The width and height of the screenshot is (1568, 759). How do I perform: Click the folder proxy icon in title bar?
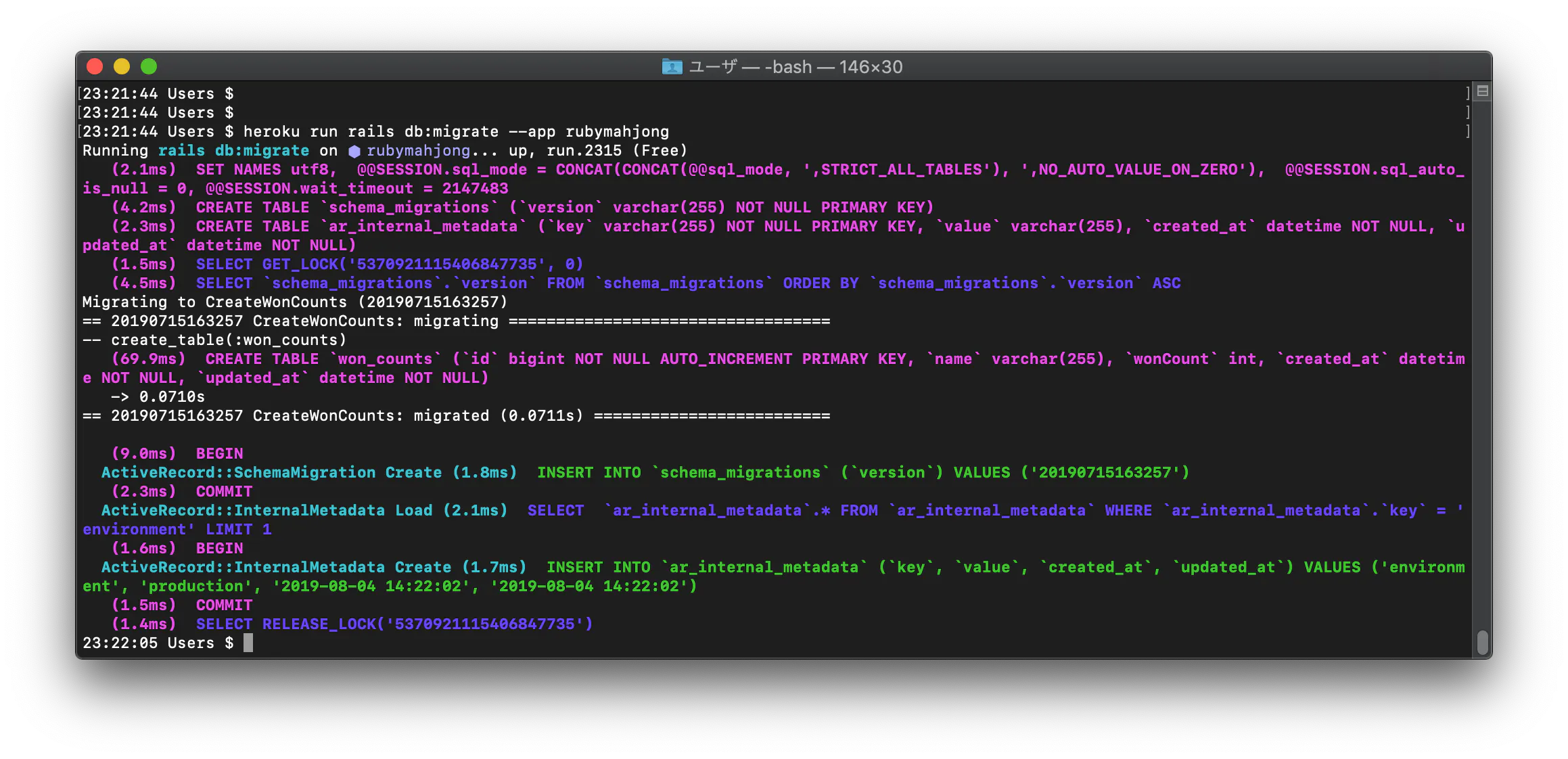pos(672,66)
